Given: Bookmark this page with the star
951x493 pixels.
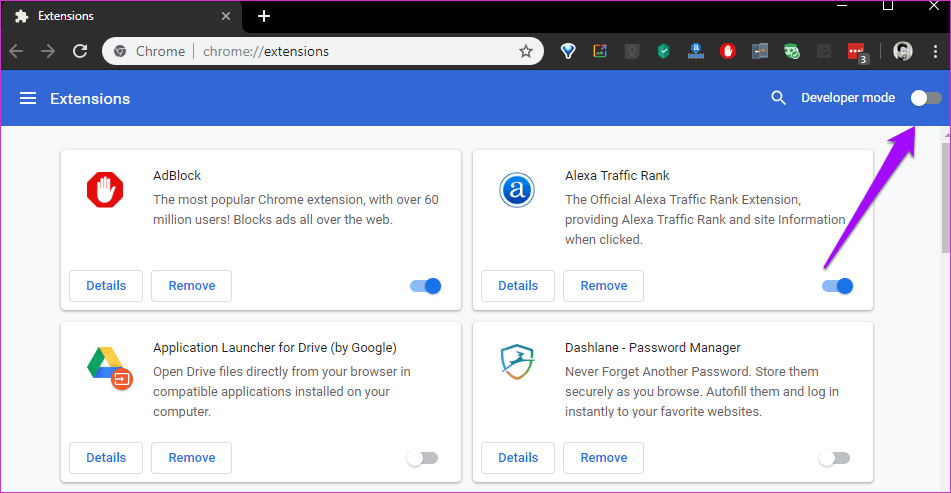Looking at the screenshot, I should coord(526,52).
